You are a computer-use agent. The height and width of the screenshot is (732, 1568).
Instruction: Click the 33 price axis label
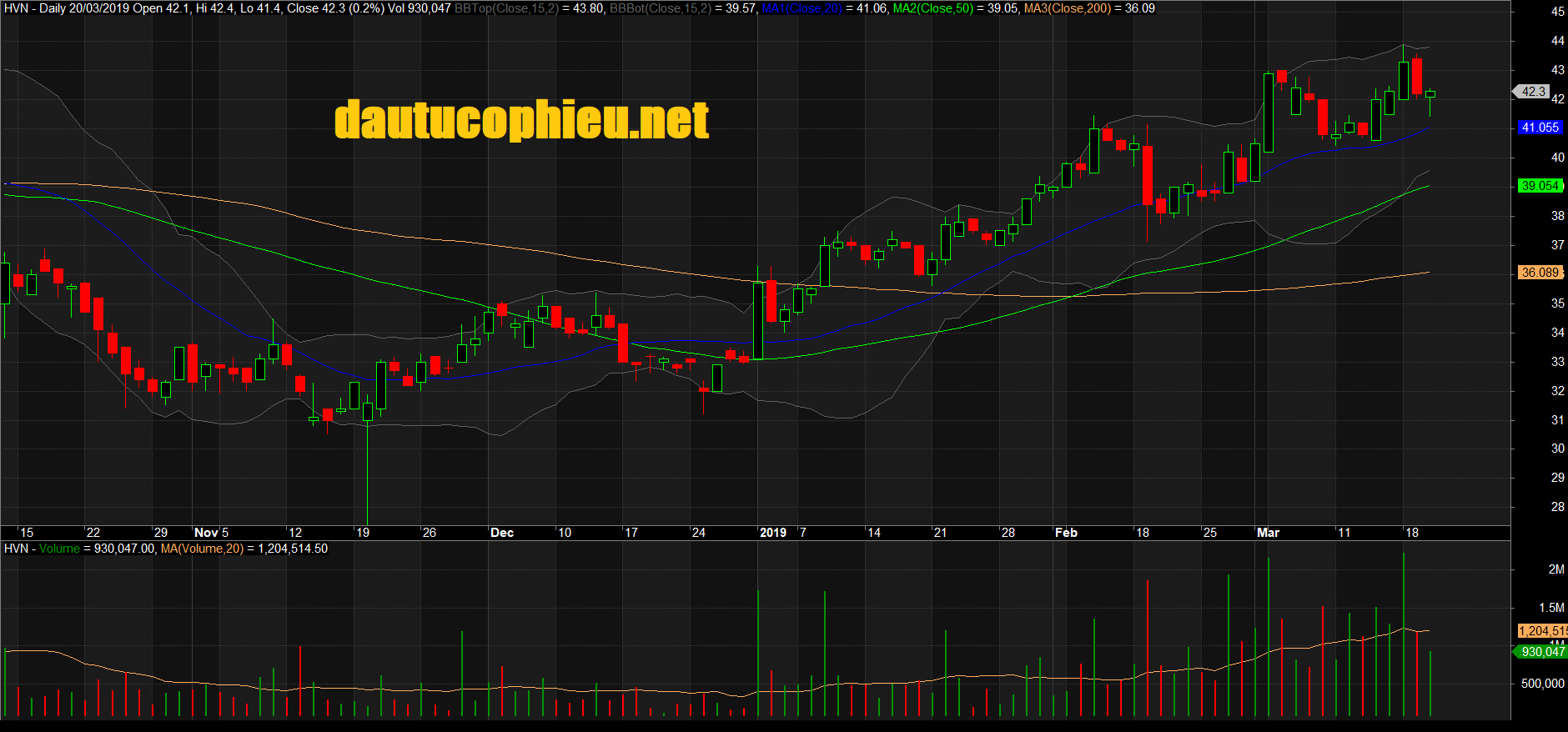(1557, 362)
